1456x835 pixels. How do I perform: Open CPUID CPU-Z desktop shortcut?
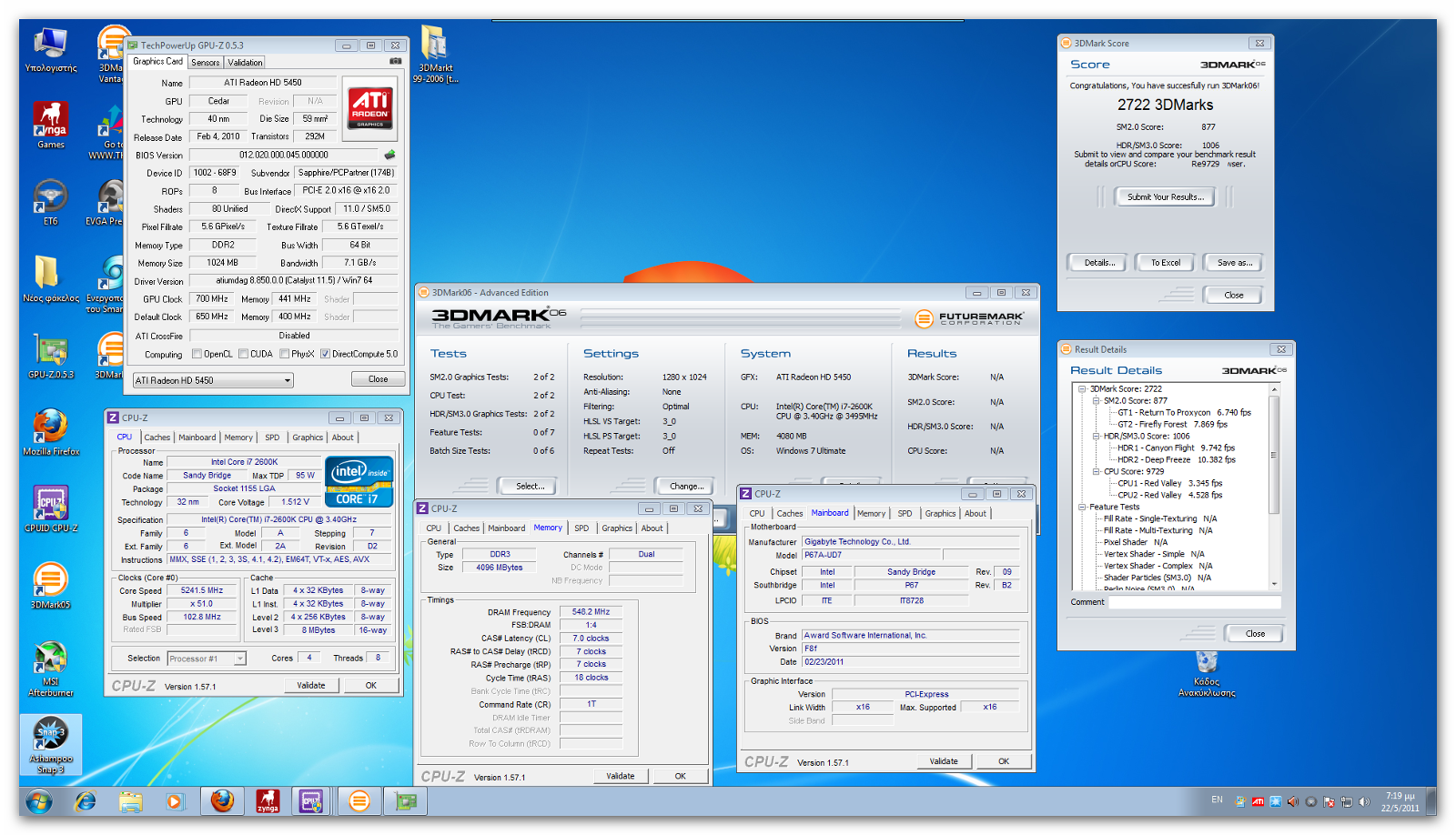point(51,508)
